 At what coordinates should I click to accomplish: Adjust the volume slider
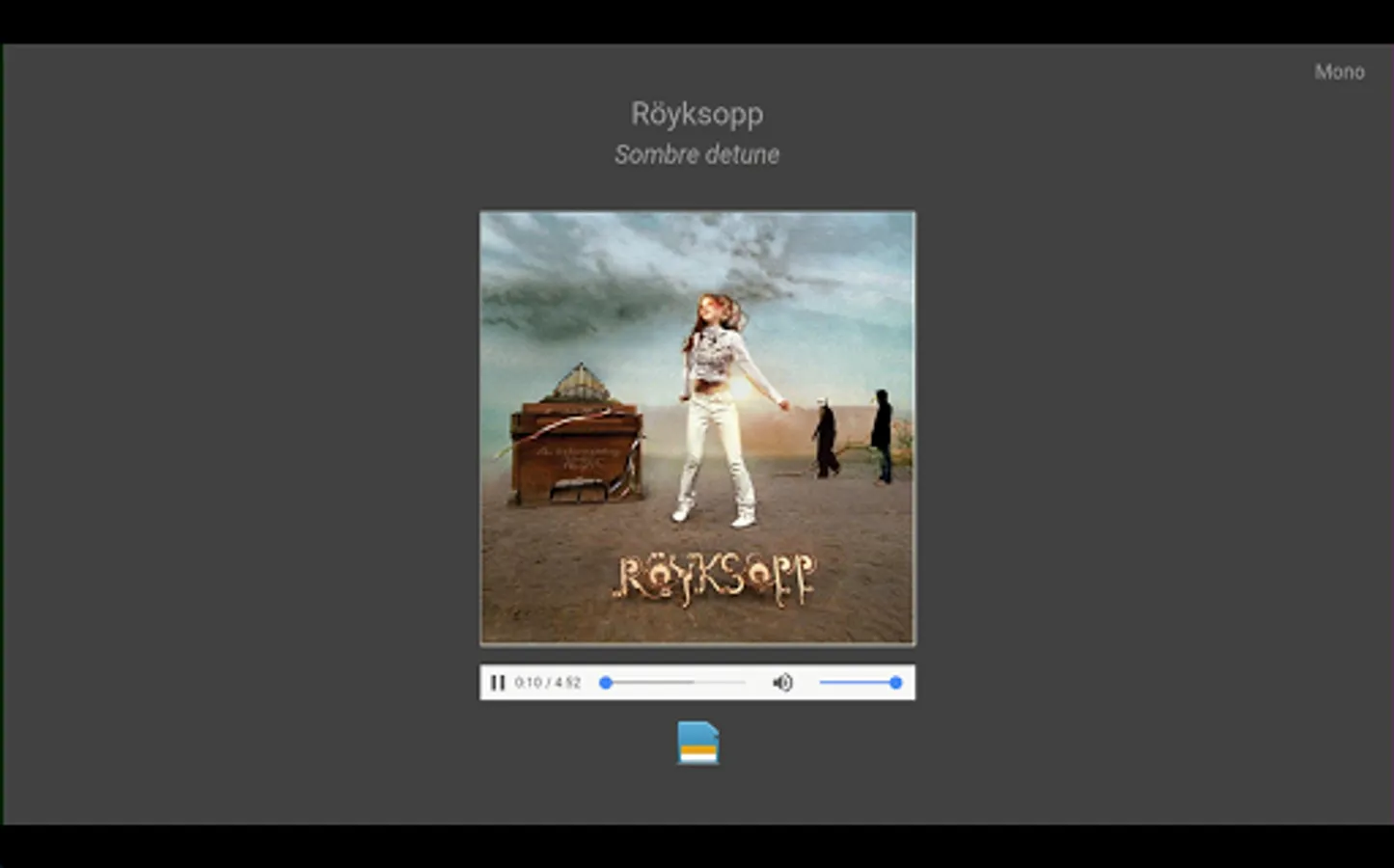point(861,683)
